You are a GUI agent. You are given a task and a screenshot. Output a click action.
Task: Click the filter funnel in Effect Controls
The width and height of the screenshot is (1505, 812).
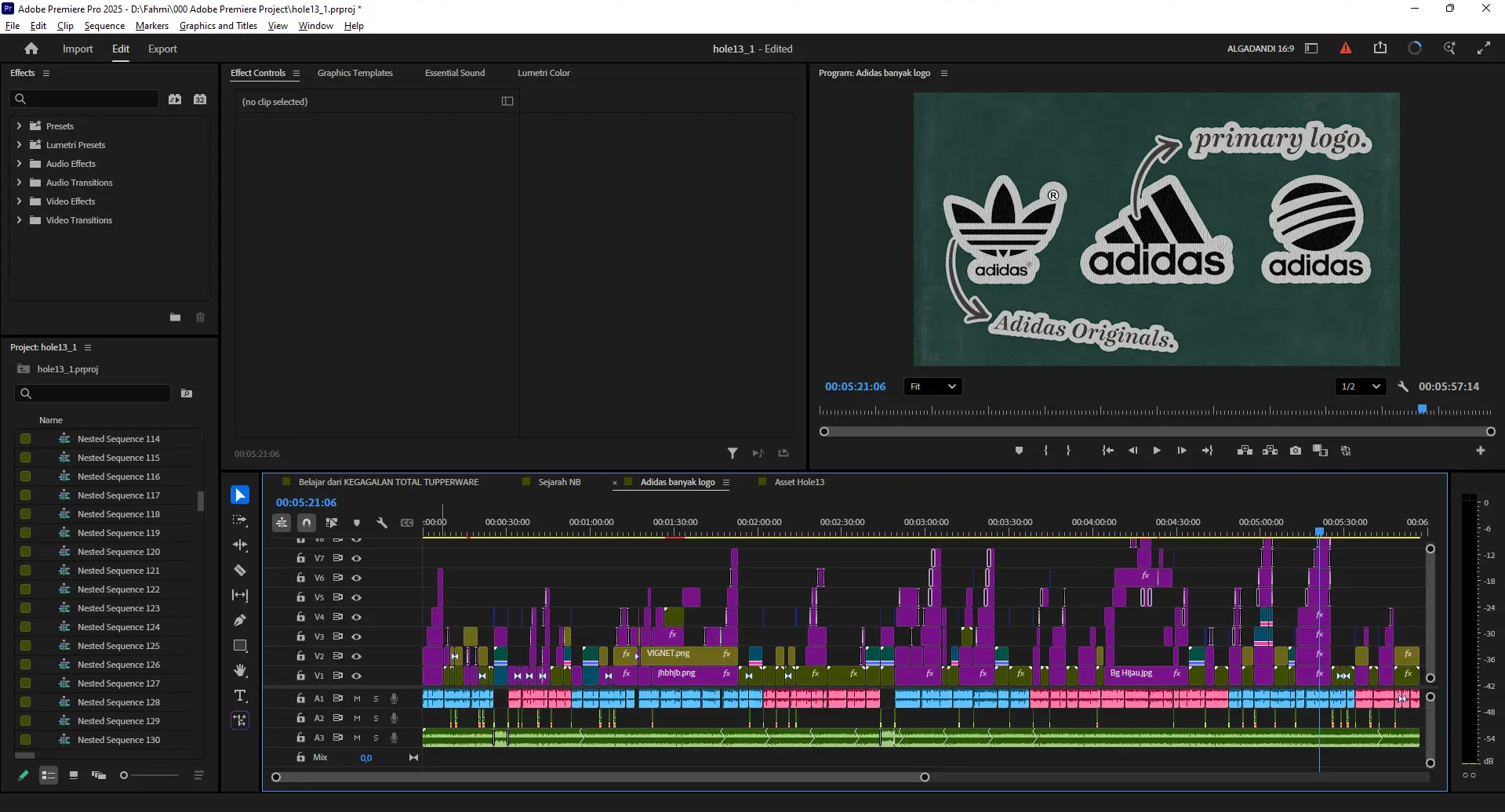(733, 453)
